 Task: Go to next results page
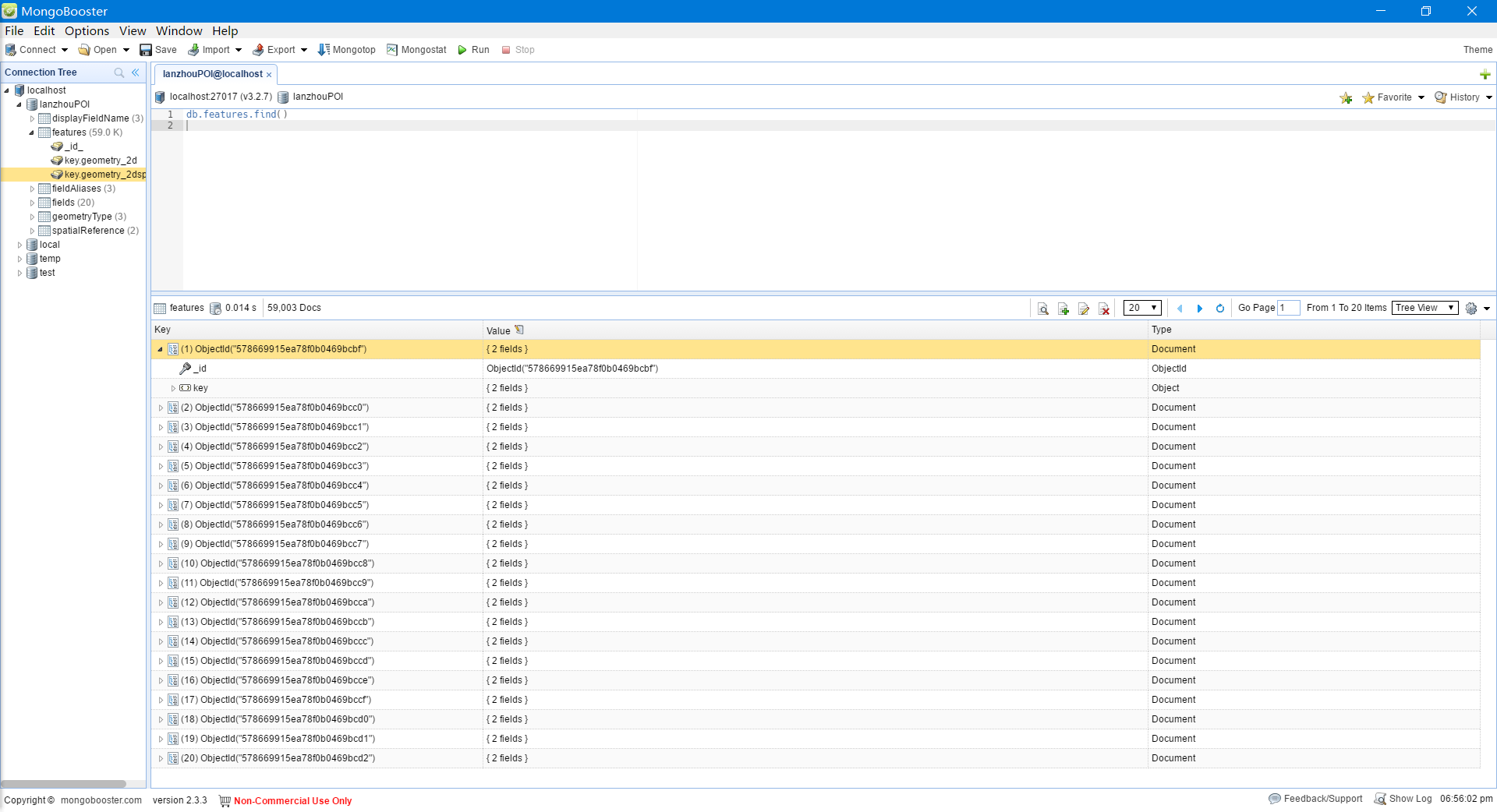coord(1200,309)
